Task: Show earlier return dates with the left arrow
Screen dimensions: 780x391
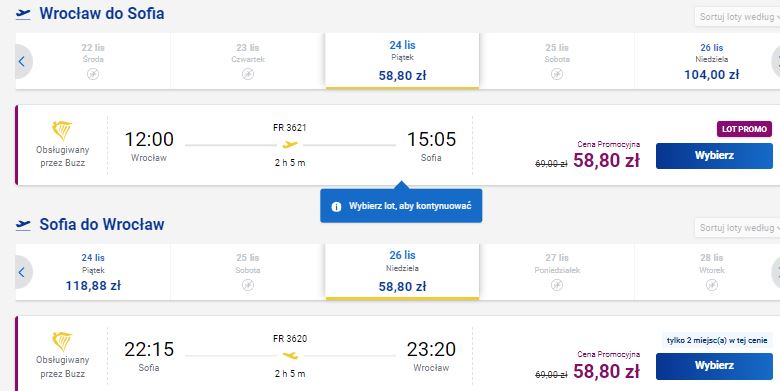Action: 22,272
